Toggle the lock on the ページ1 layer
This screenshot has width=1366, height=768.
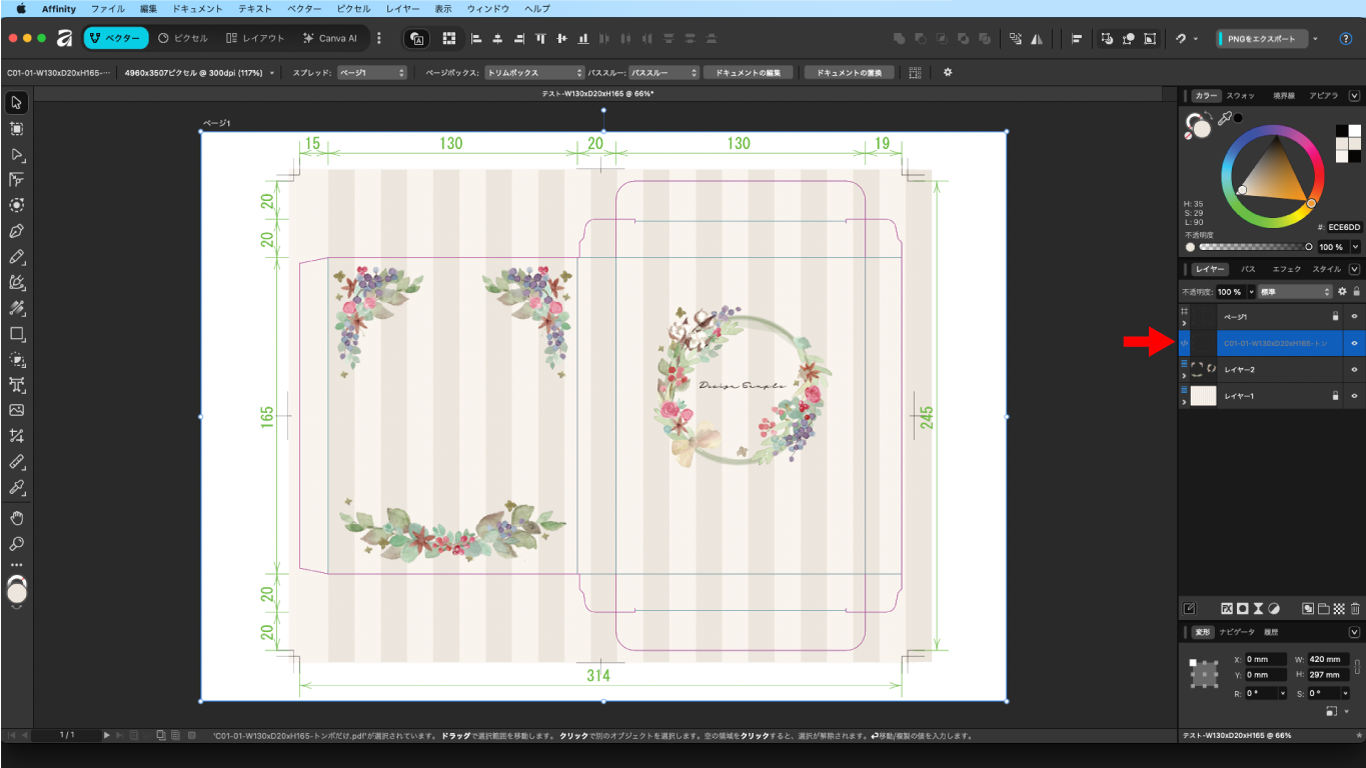1335,316
